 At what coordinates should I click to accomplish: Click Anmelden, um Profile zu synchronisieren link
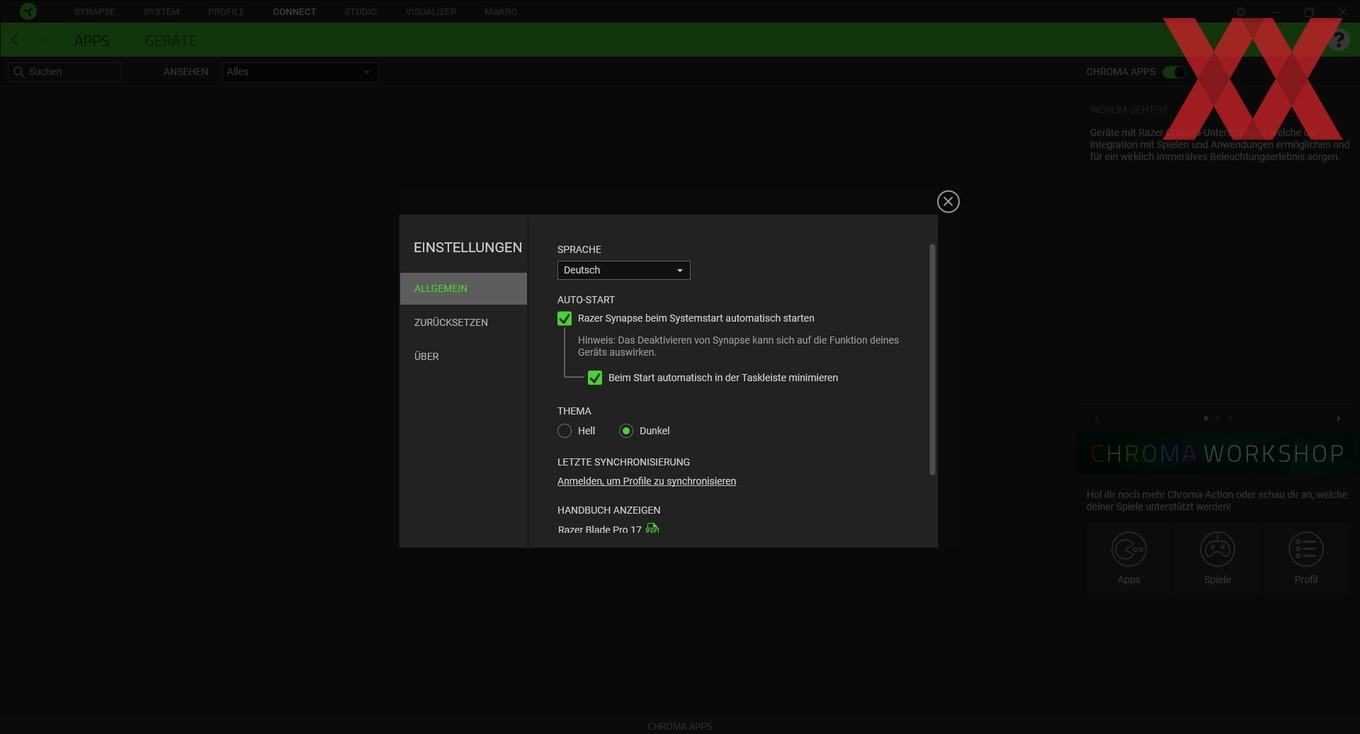coord(647,481)
